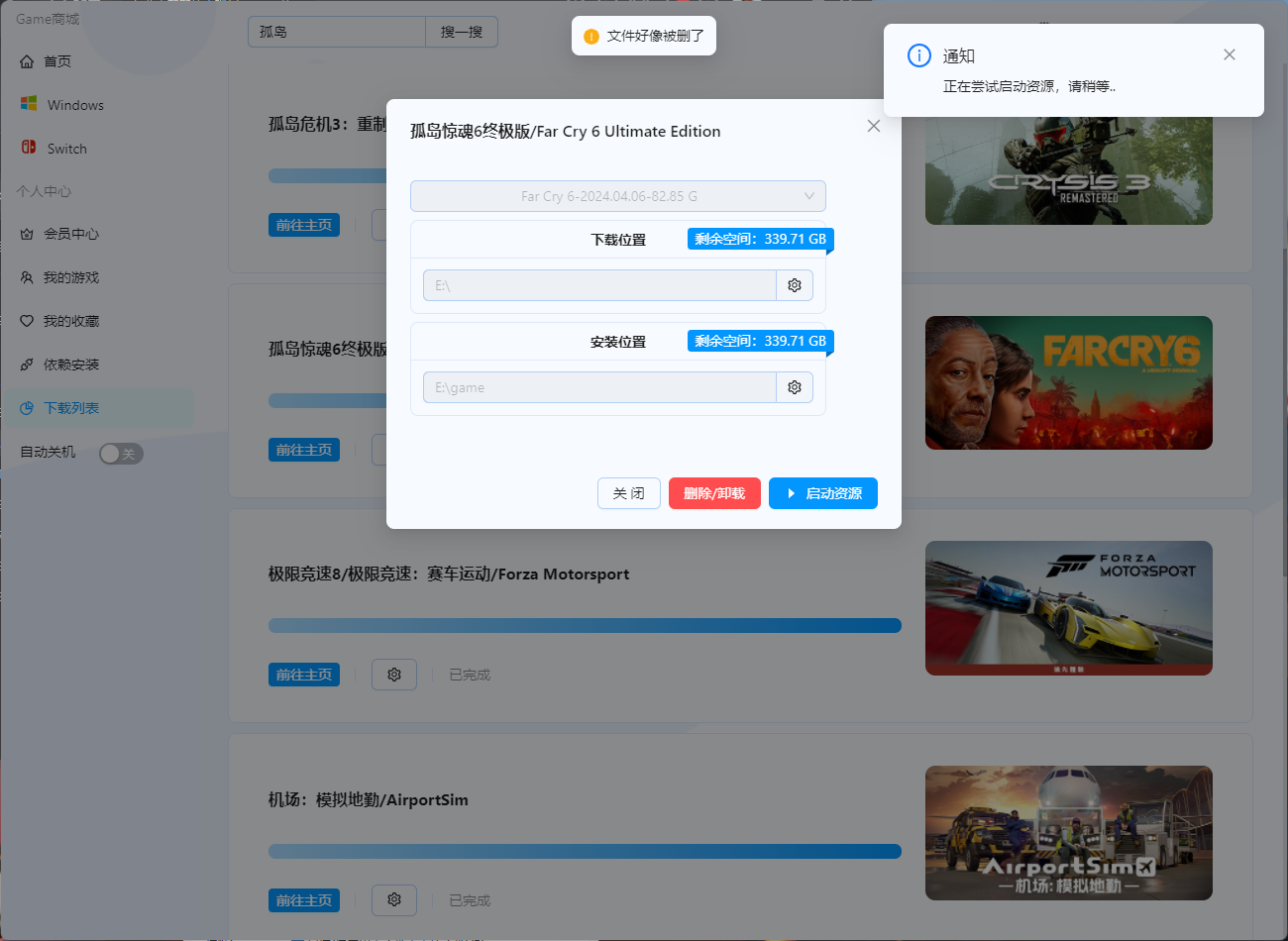This screenshot has width=1288, height=941.
Task: Click the 极限竞速8 Forza Motorsport title
Action: (449, 574)
